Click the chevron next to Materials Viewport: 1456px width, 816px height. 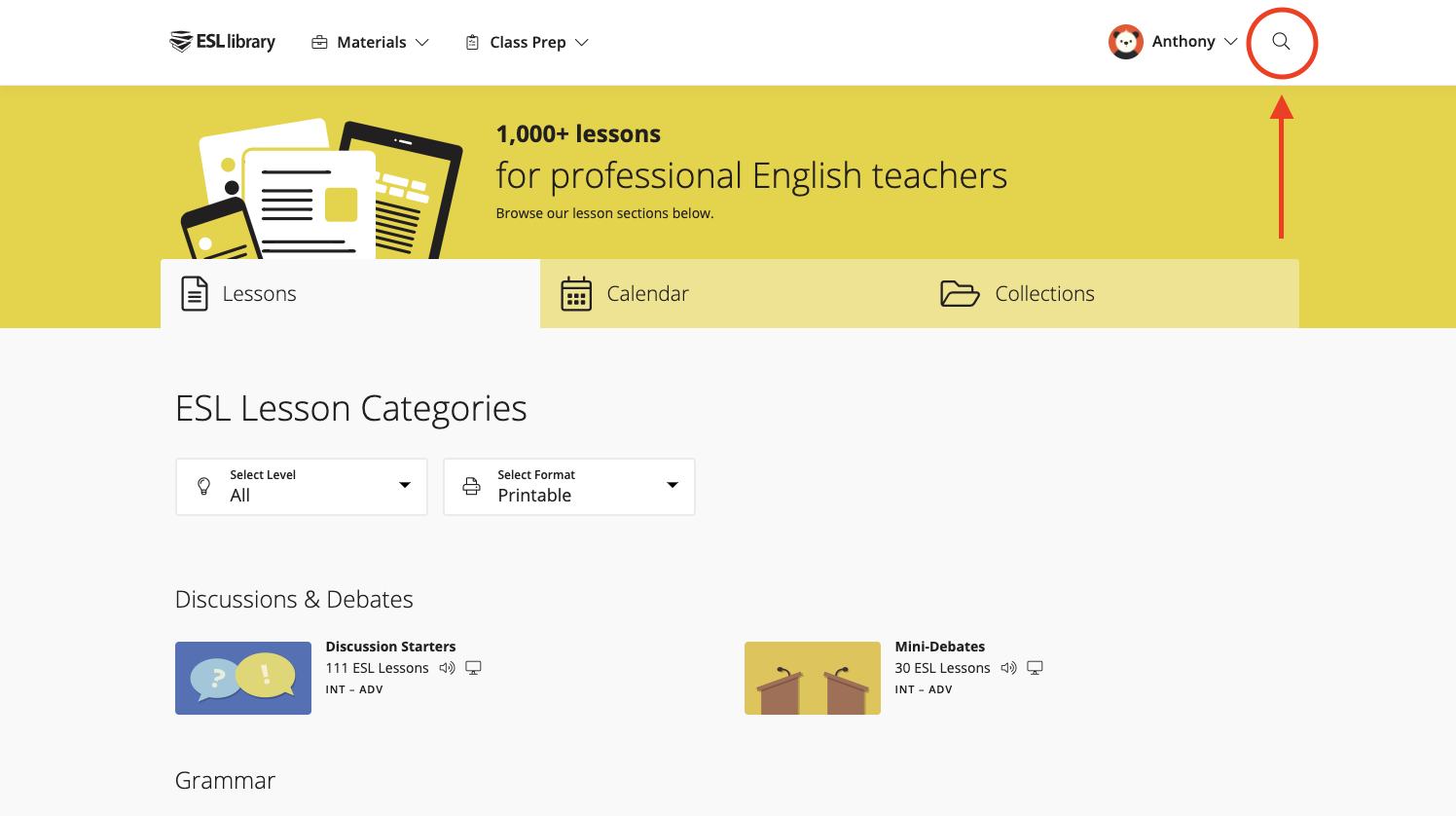click(422, 43)
